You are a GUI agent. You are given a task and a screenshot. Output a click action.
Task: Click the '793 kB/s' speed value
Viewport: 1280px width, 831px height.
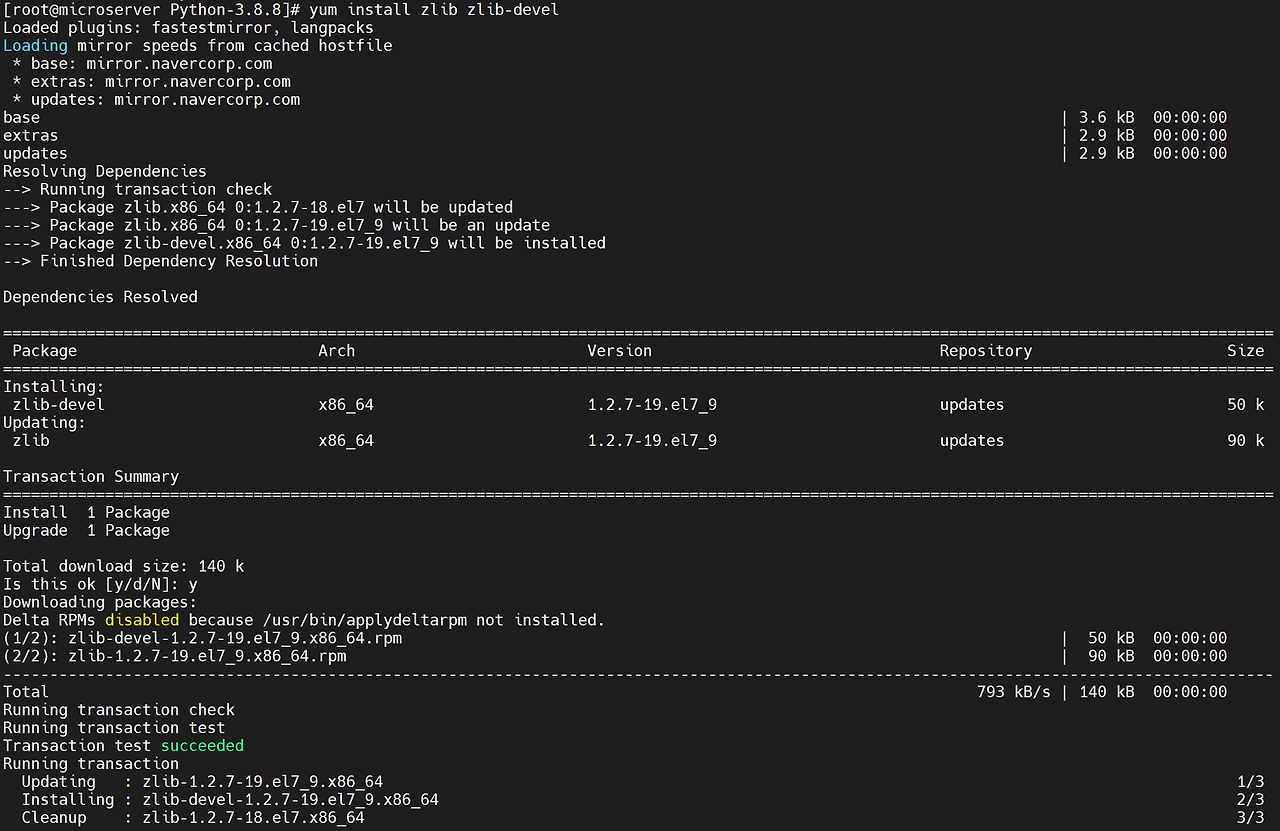[1013, 692]
